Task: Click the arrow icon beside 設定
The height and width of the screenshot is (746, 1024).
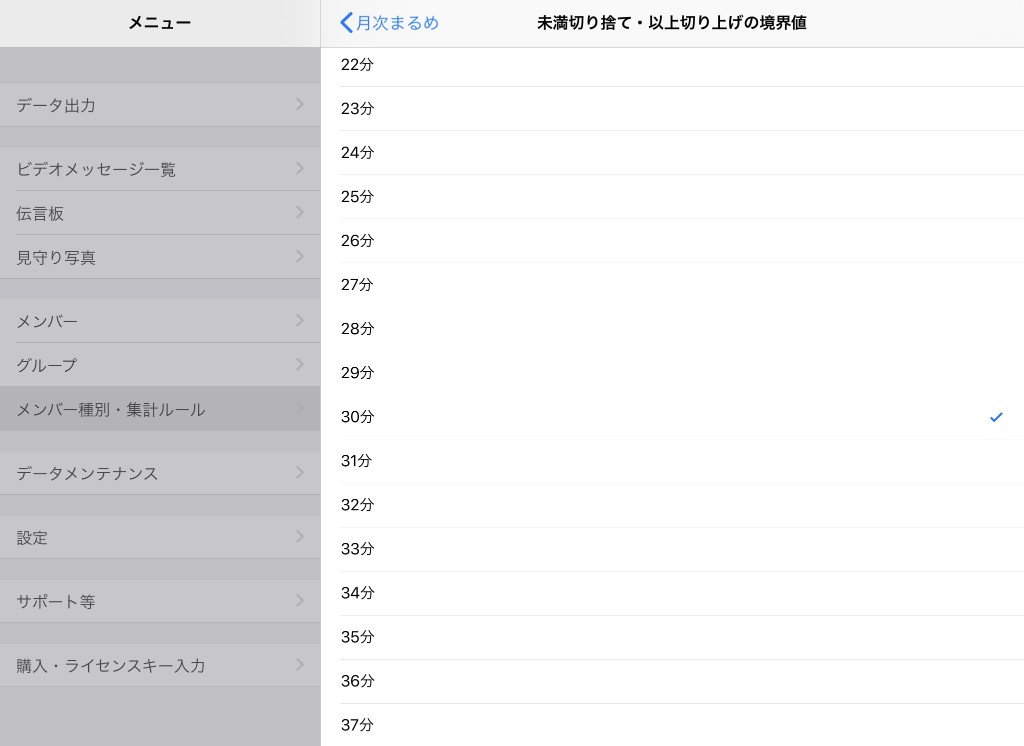Action: 299,536
